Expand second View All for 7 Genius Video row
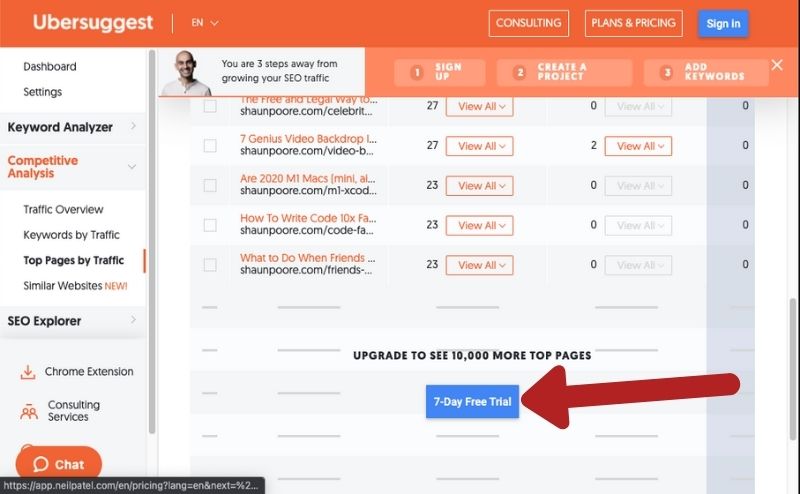The height and width of the screenshot is (494, 800). point(638,146)
